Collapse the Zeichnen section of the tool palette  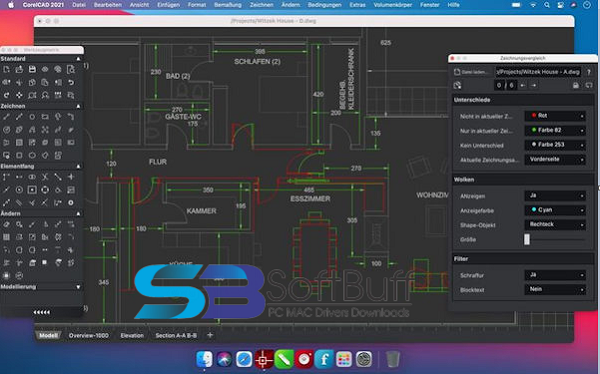78,106
